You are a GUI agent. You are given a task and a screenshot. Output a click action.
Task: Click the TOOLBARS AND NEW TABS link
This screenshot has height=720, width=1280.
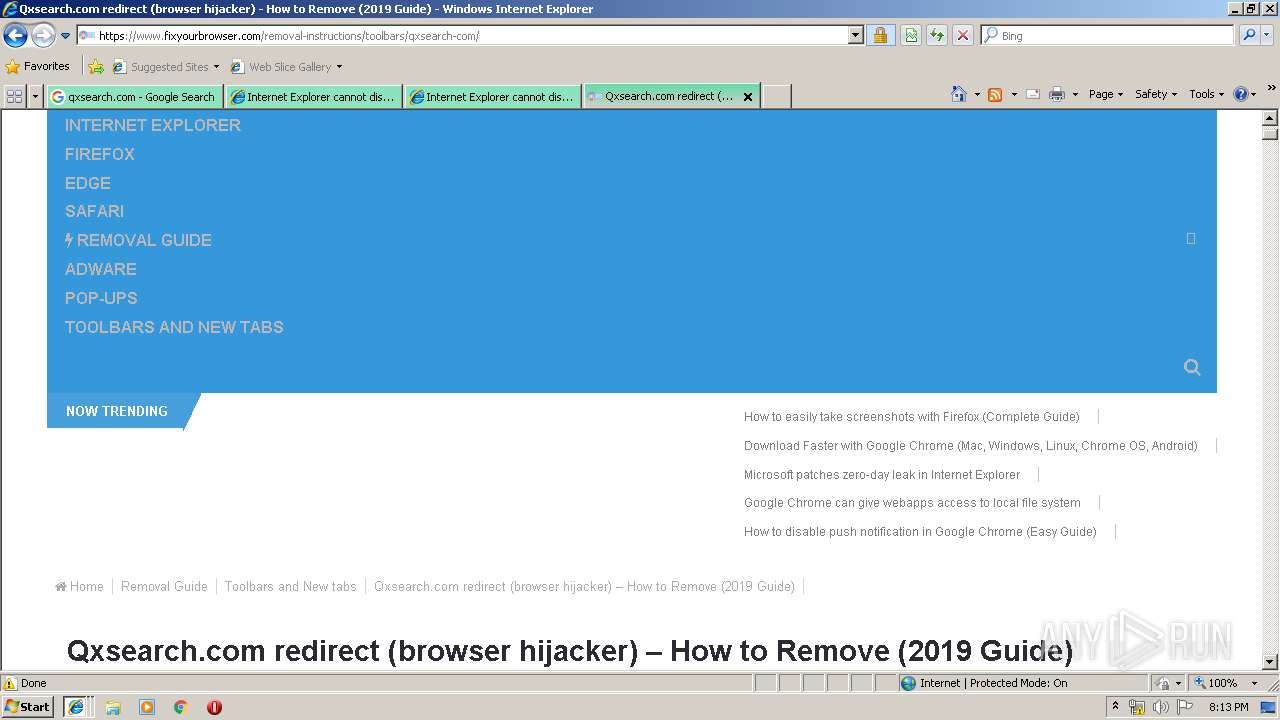(174, 327)
